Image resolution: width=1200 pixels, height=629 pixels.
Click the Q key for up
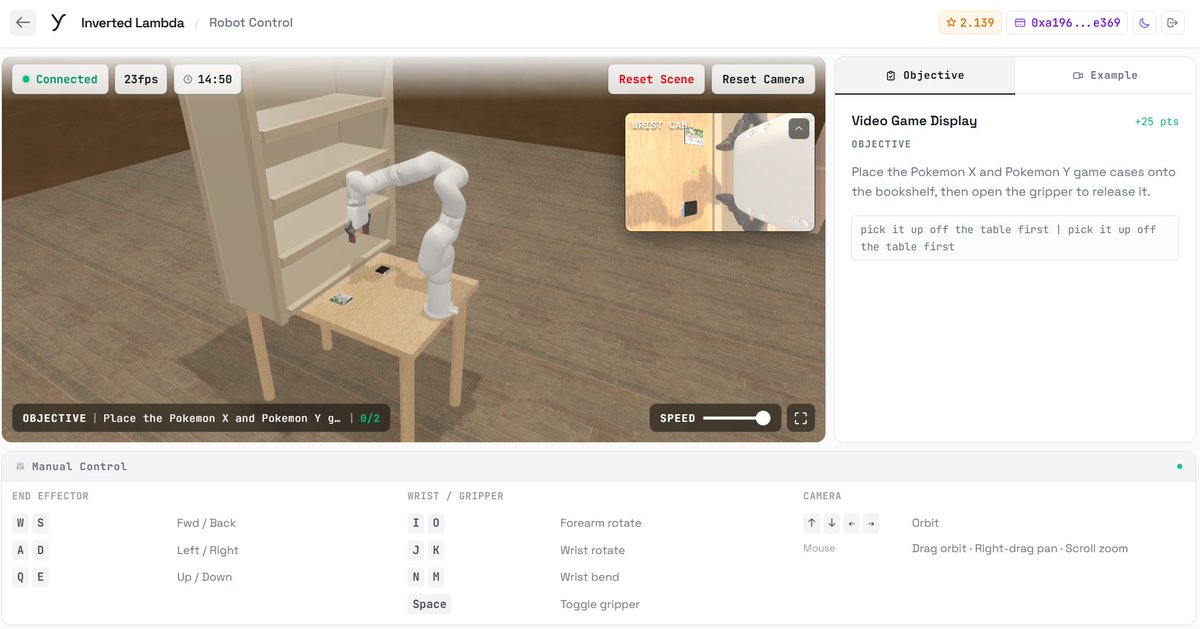[x=21, y=577]
